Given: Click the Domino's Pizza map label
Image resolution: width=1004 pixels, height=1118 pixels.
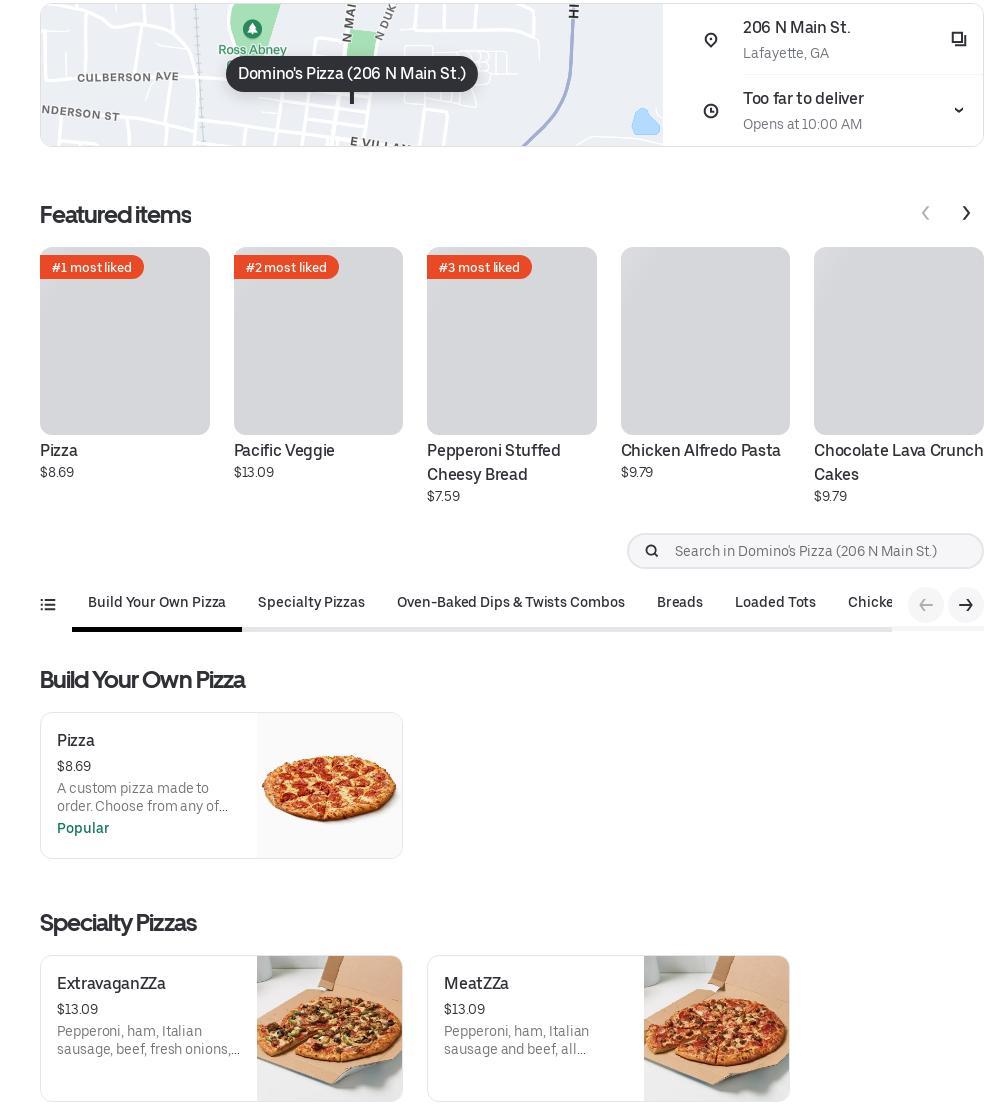Looking at the screenshot, I should pos(352,74).
